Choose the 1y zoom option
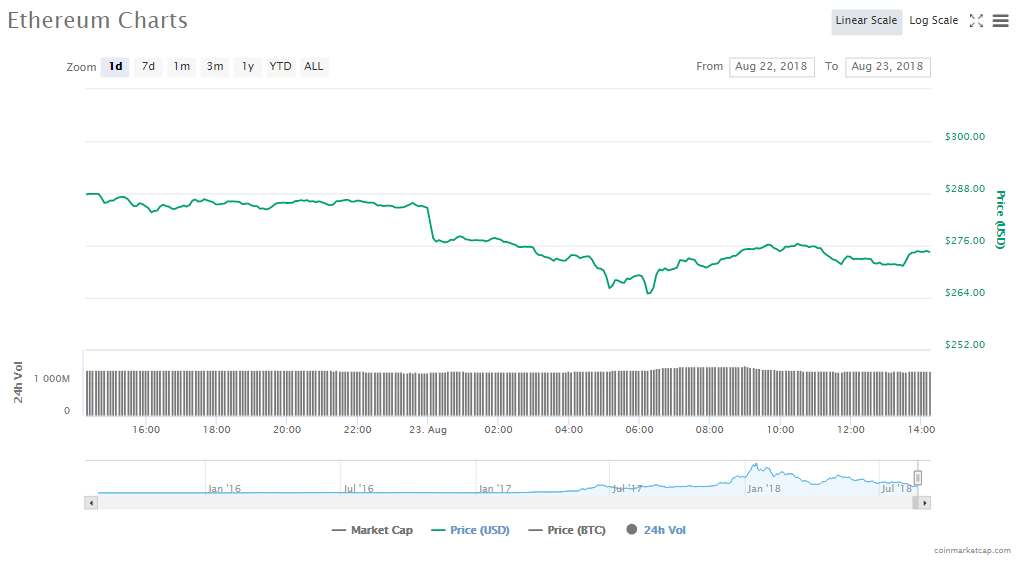The height and width of the screenshot is (562, 1020). click(x=247, y=67)
